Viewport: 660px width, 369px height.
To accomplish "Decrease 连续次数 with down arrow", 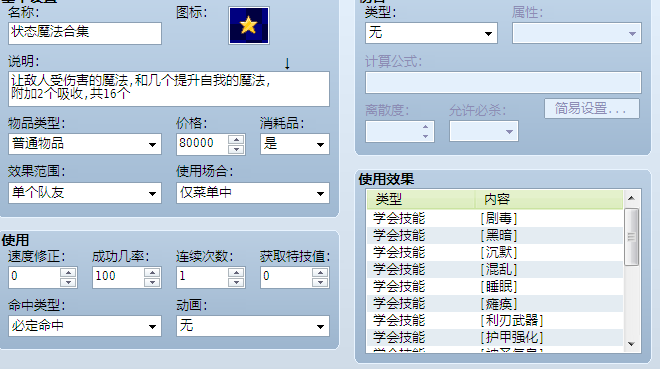I will (236, 282).
